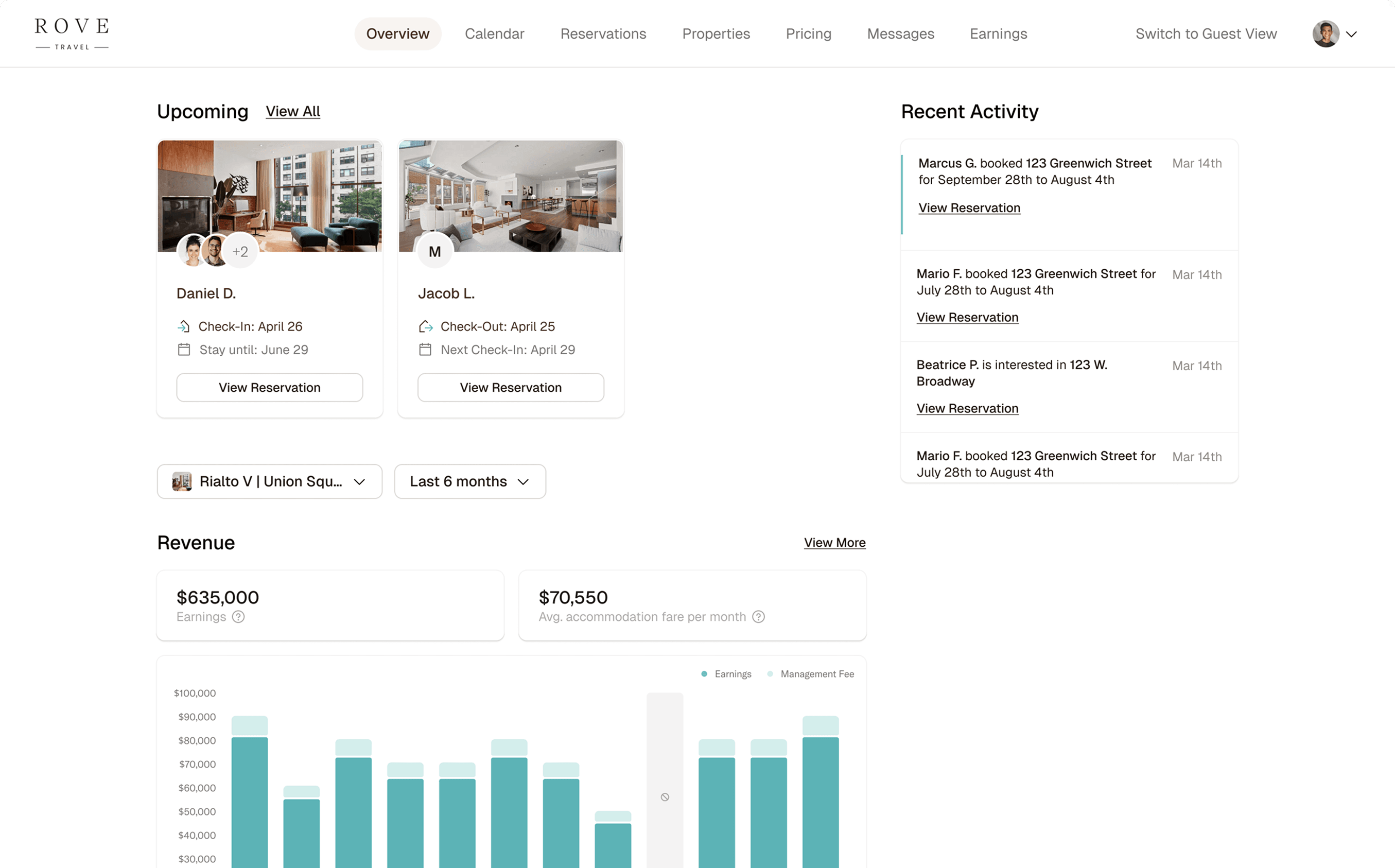Click the first teal earnings bar in chart
This screenshot has height=868, width=1395.
250,802
